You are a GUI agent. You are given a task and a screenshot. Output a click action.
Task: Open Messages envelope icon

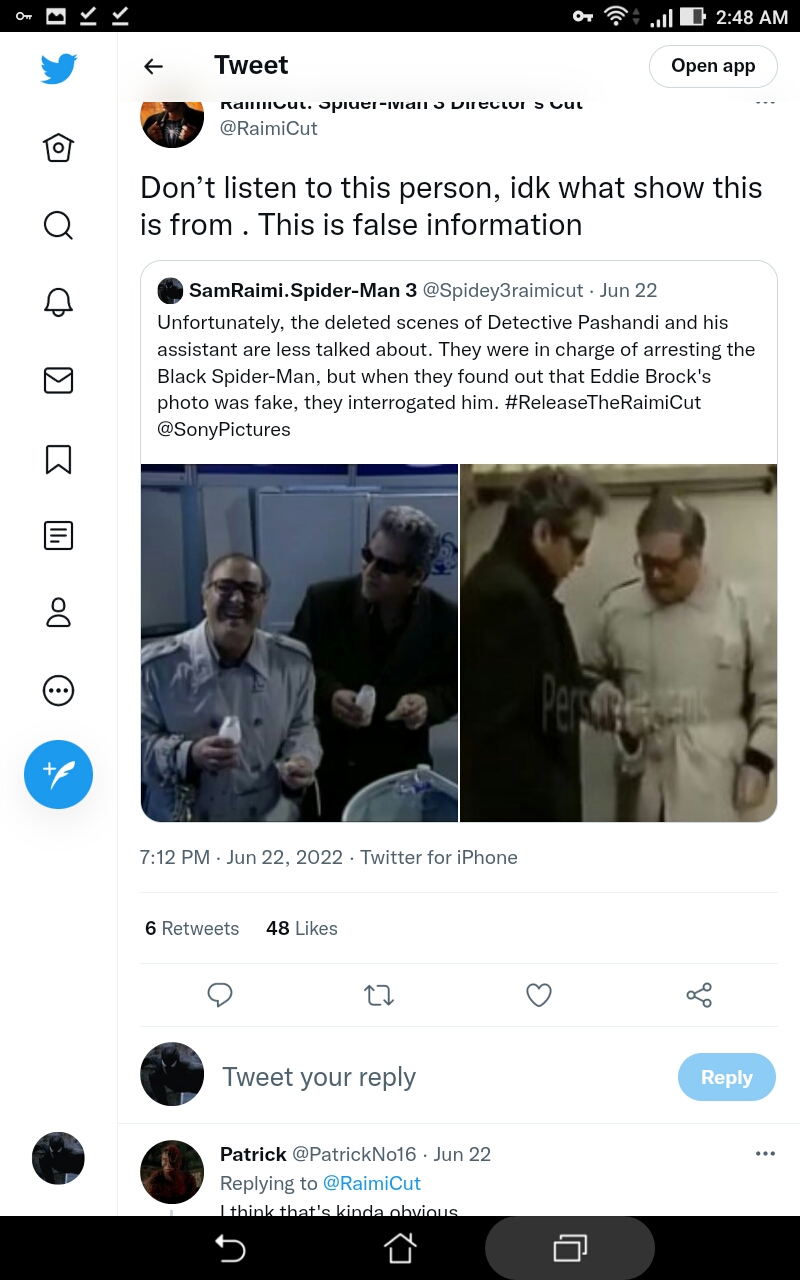click(58, 381)
